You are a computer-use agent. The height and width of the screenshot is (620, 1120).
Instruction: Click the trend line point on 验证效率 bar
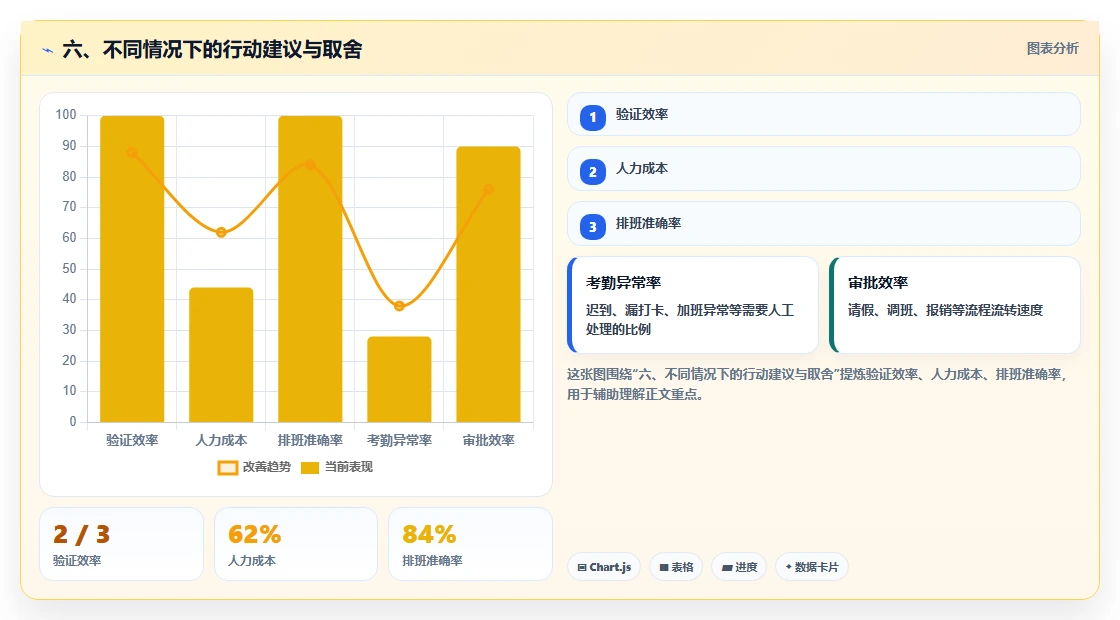click(132, 153)
